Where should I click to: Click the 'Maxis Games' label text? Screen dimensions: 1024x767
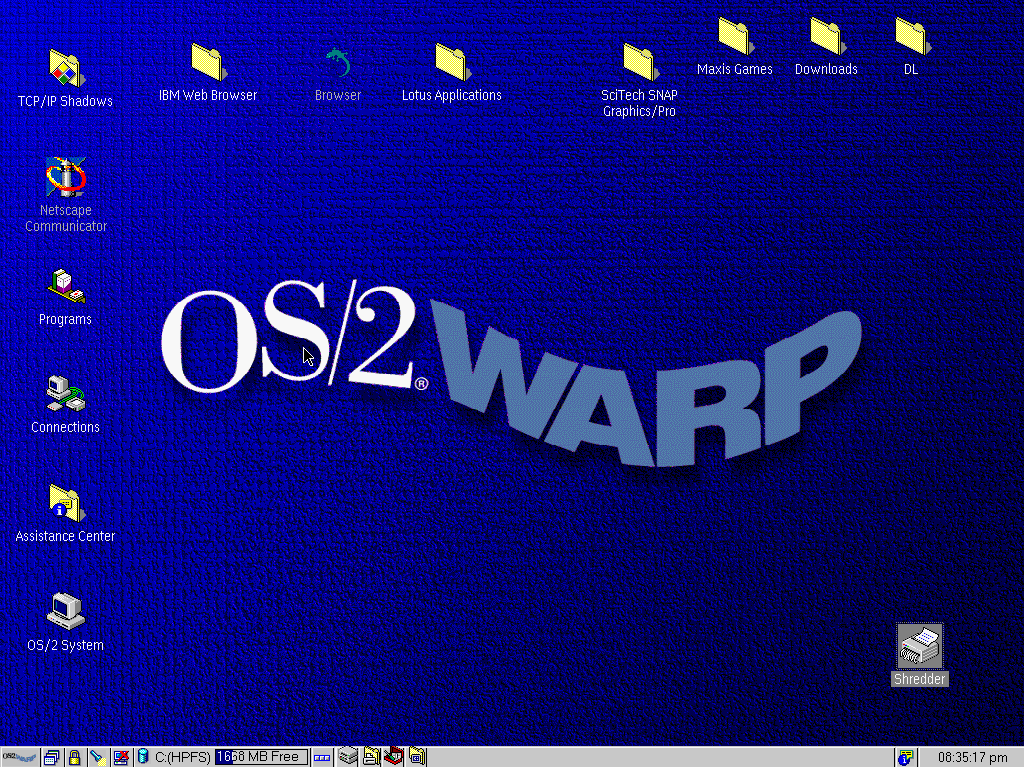tap(735, 69)
